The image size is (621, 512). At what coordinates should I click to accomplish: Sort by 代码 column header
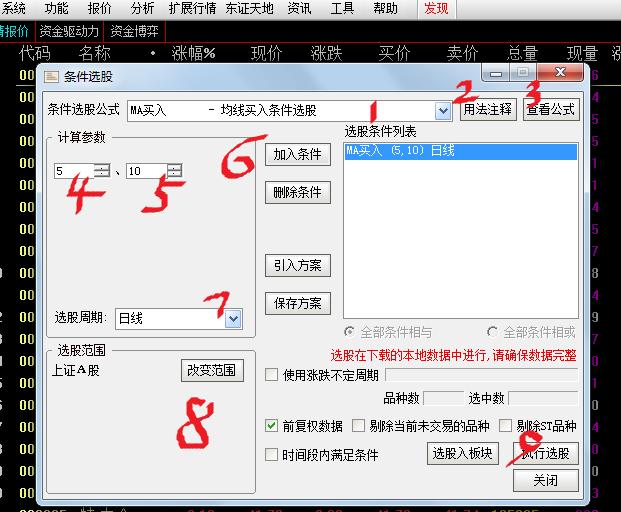[35, 53]
